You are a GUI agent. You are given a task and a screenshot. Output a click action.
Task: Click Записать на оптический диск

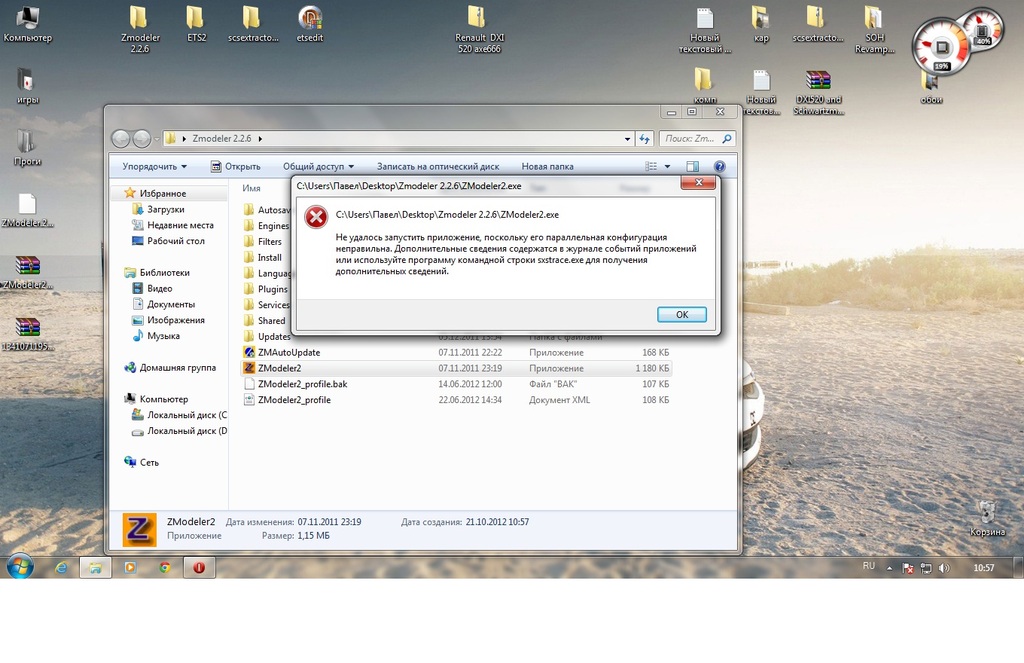pyautogui.click(x=438, y=167)
